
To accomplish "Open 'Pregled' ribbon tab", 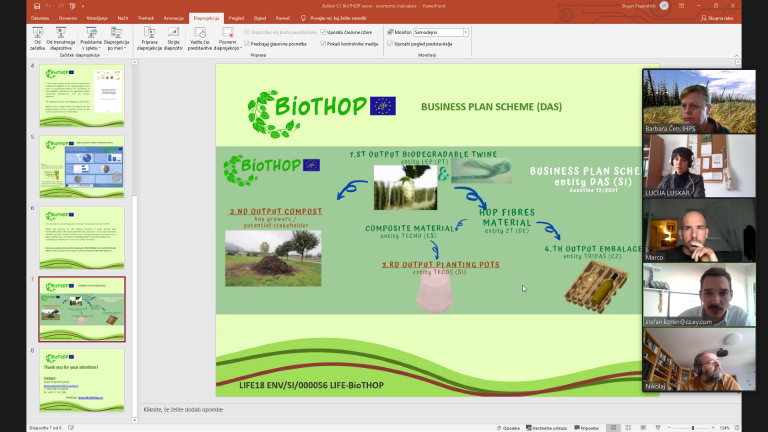I will point(236,18).
